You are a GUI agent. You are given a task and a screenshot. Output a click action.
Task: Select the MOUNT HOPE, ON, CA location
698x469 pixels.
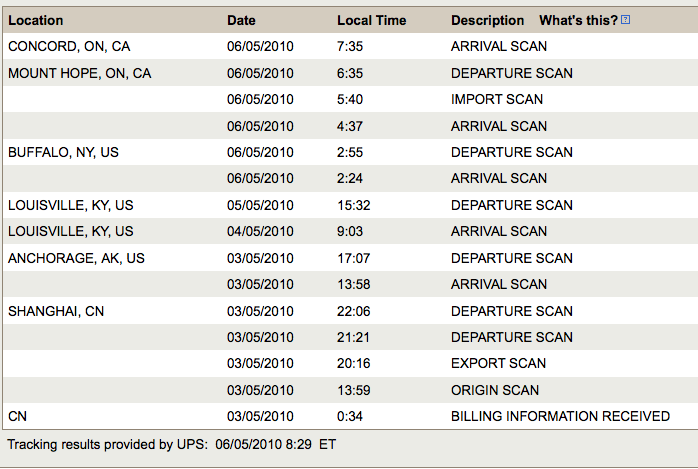pyautogui.click(x=80, y=73)
